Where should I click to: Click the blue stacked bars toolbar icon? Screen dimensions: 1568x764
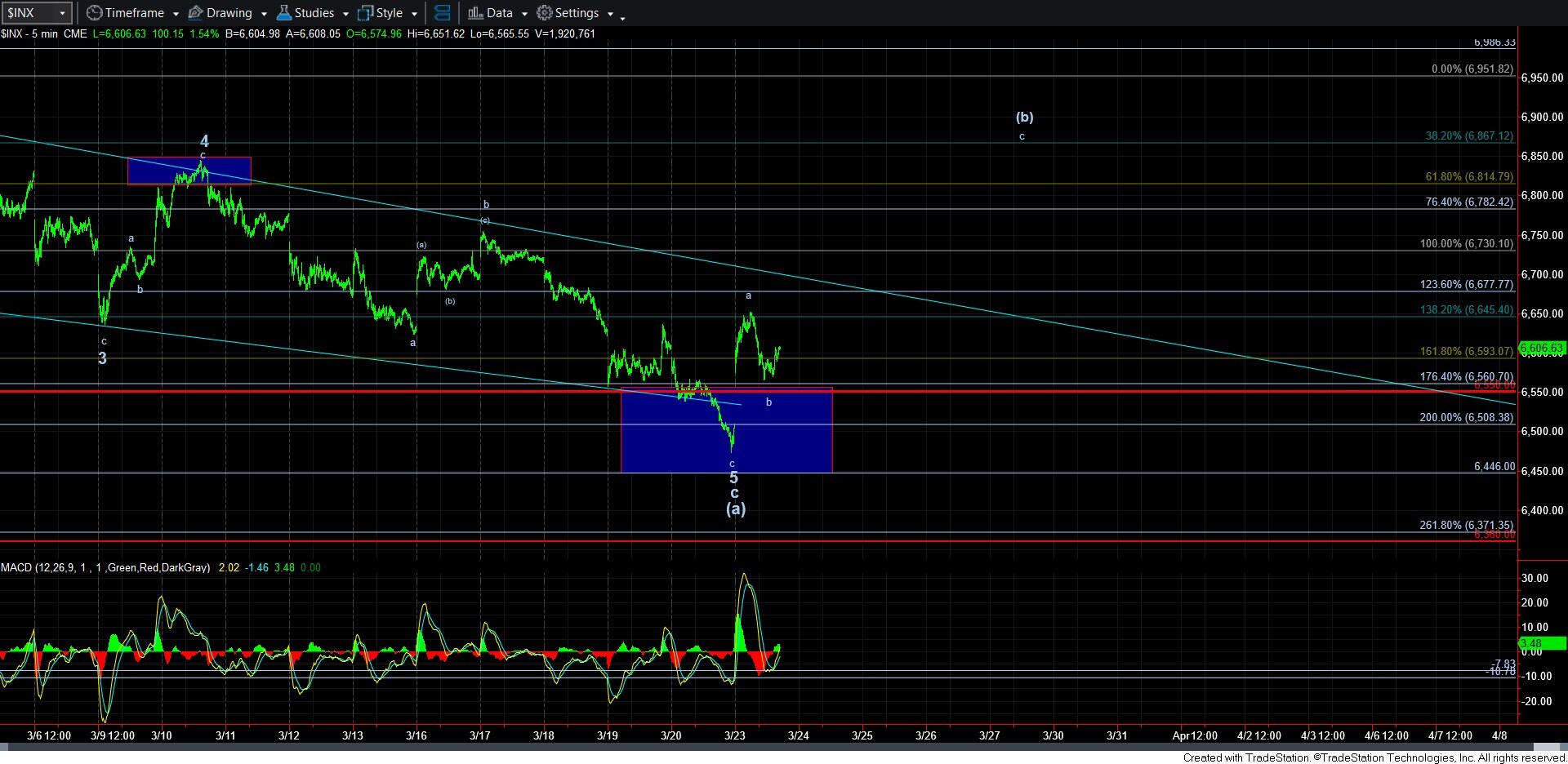pyautogui.click(x=442, y=13)
